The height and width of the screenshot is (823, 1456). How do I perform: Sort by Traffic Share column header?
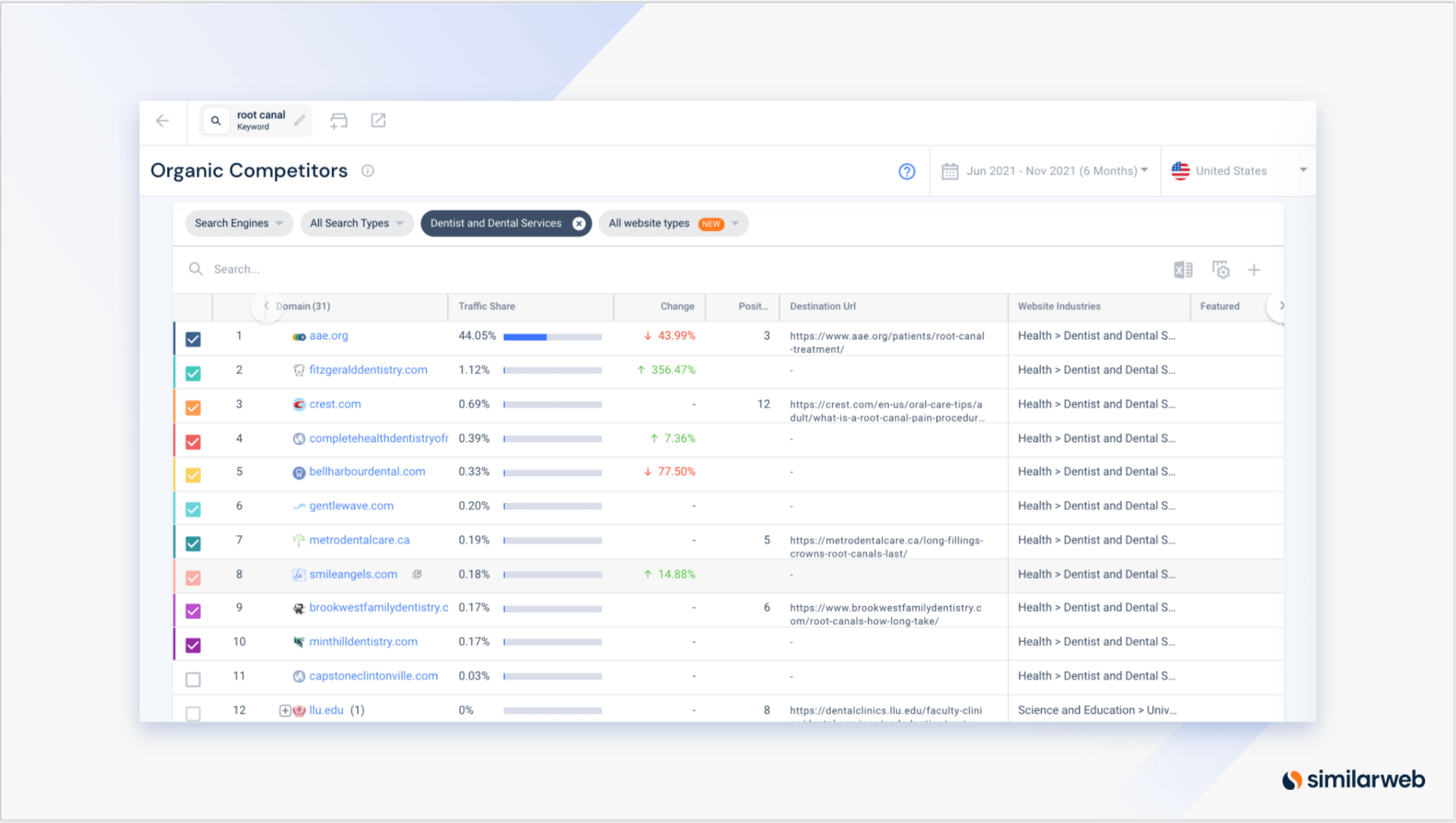(487, 307)
